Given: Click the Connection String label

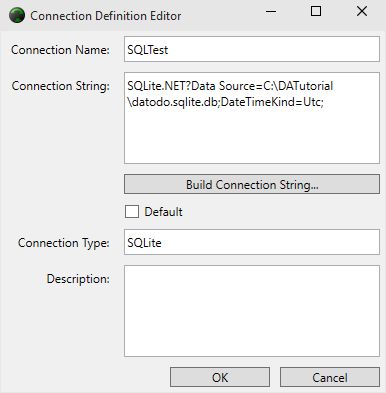Looking at the screenshot, I should click(x=61, y=86).
